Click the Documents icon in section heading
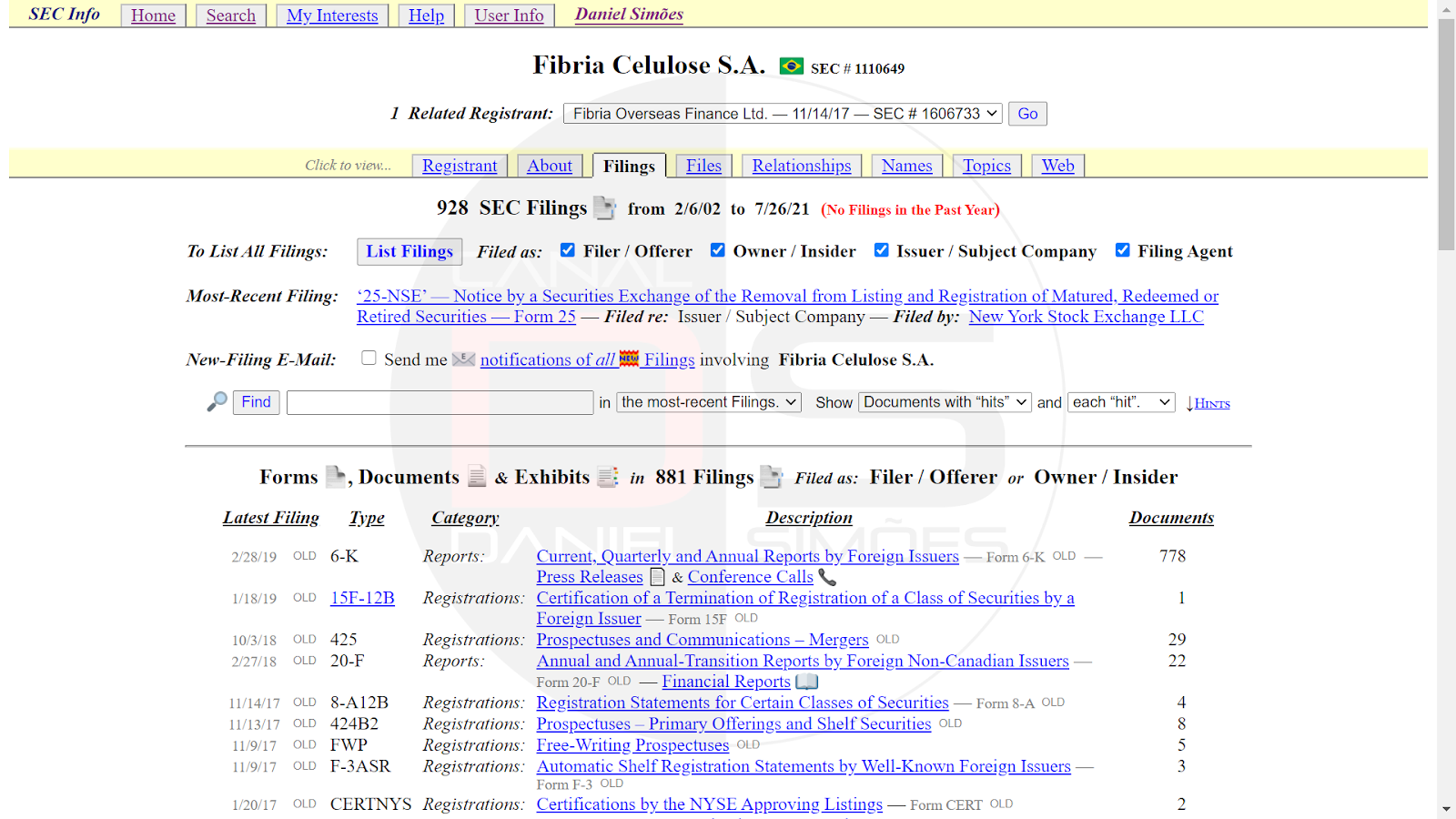Image resolution: width=1456 pixels, height=819 pixels. (477, 476)
